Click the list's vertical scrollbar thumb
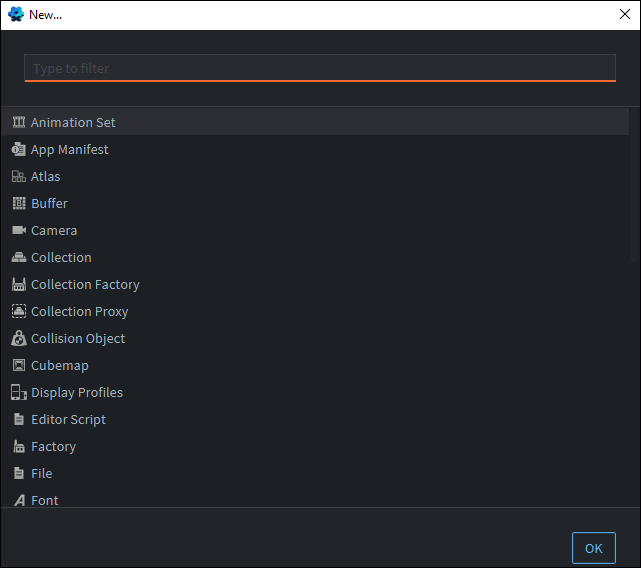Screen dimensions: 641x568 pos(634,185)
